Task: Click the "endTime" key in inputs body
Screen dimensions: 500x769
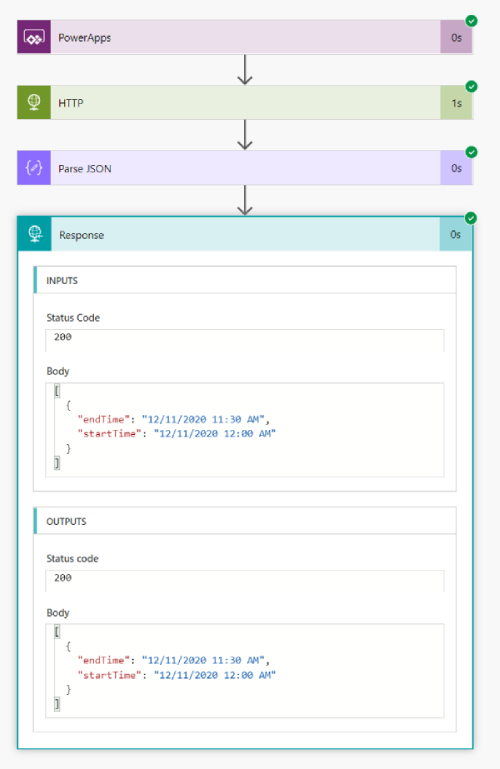Action: click(x=103, y=419)
